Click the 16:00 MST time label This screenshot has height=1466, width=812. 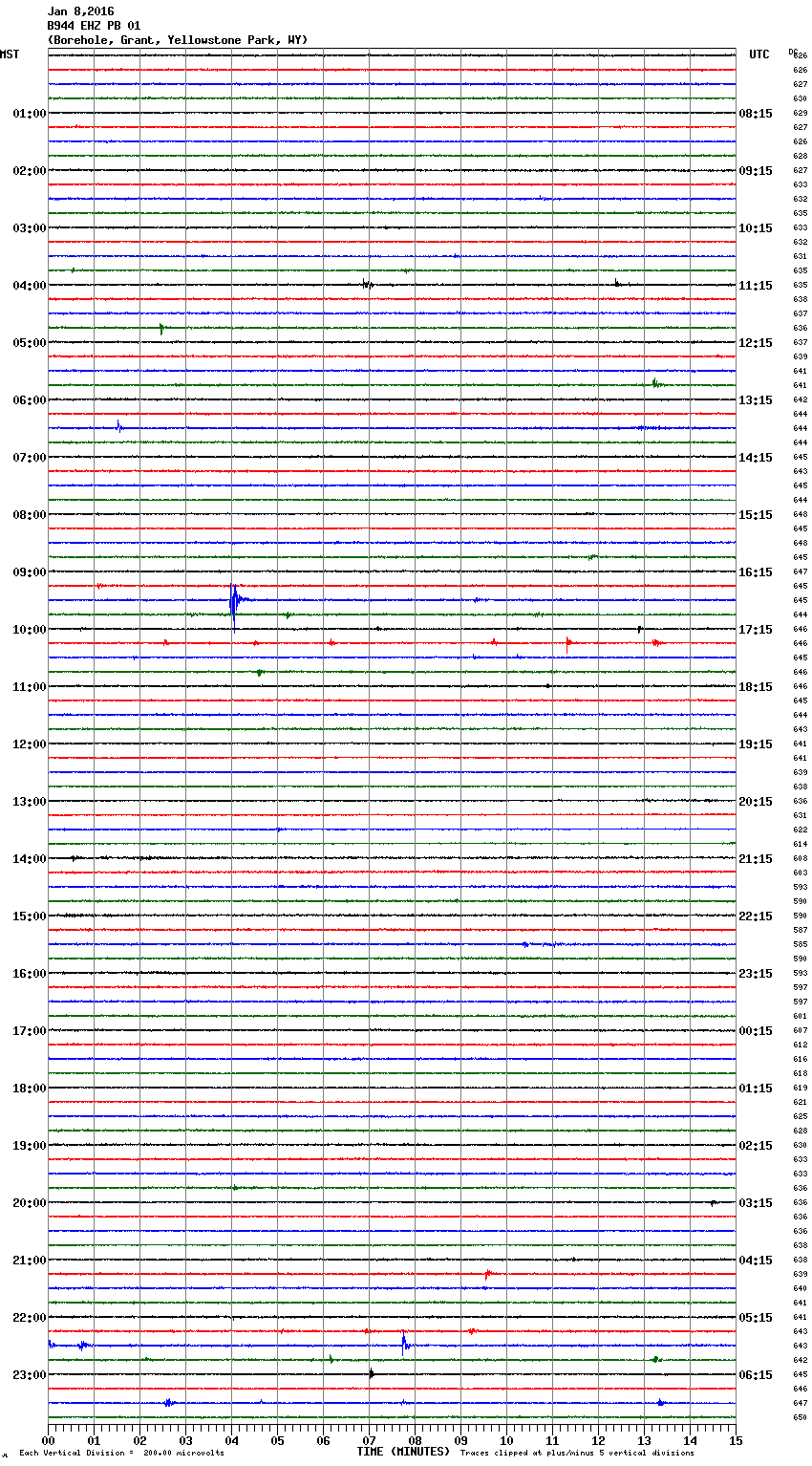(30, 974)
